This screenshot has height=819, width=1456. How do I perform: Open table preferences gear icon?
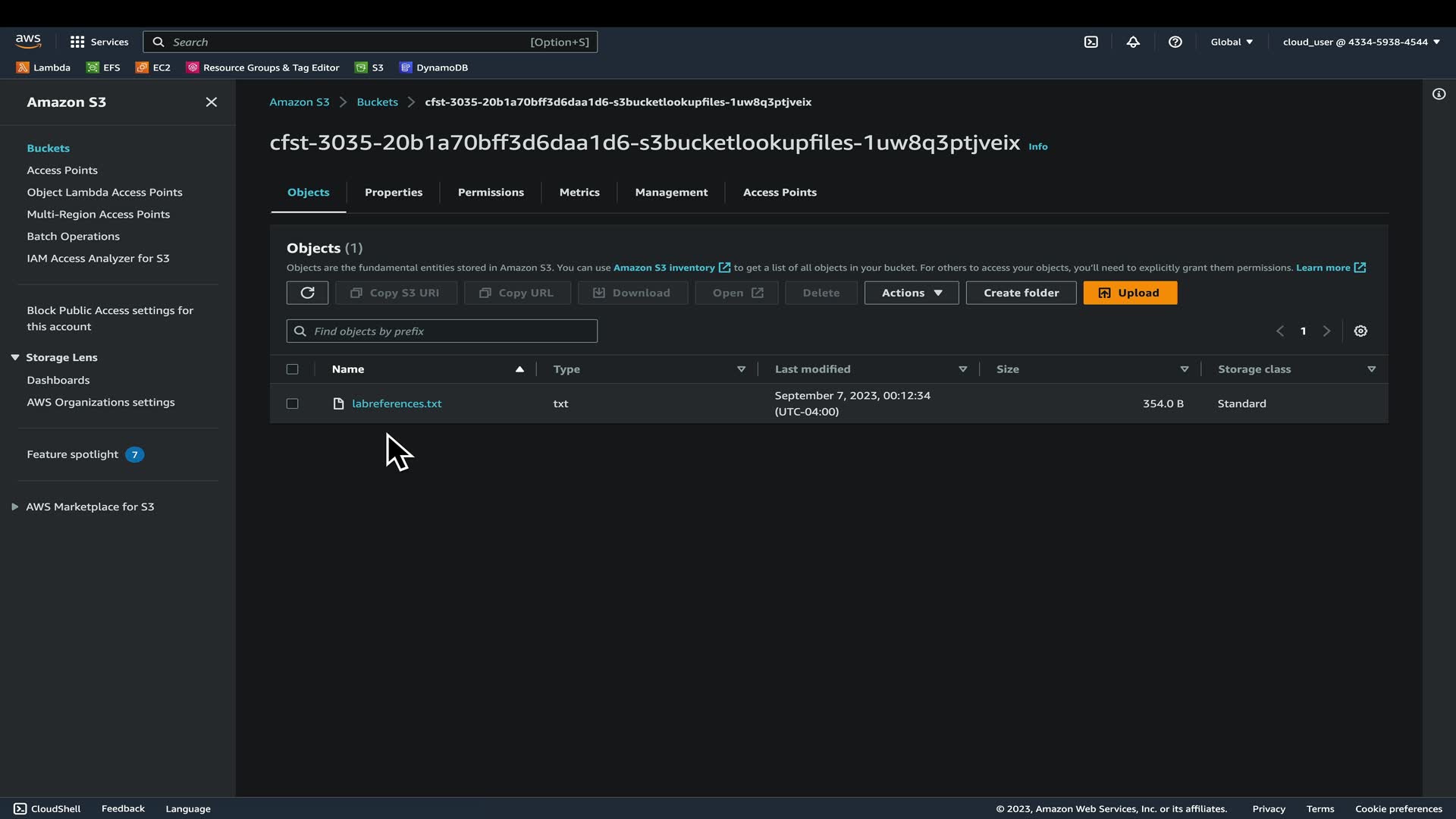(x=1360, y=331)
